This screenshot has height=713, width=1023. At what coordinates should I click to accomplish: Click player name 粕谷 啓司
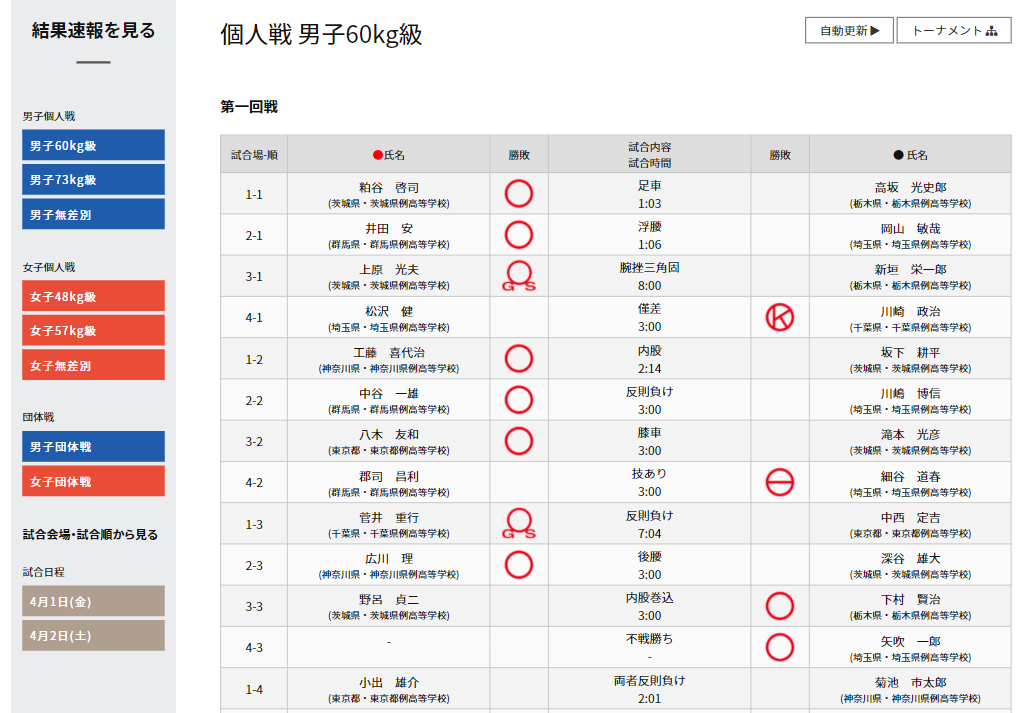[x=388, y=187]
